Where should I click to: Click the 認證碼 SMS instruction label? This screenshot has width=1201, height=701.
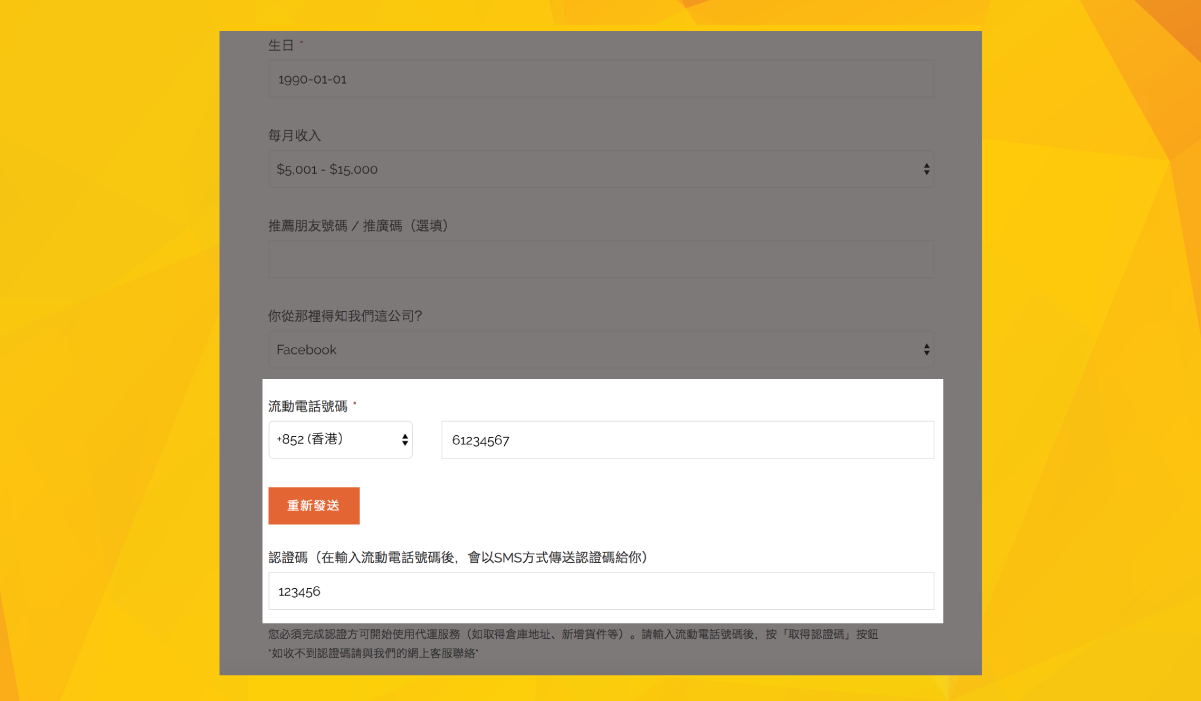point(458,557)
